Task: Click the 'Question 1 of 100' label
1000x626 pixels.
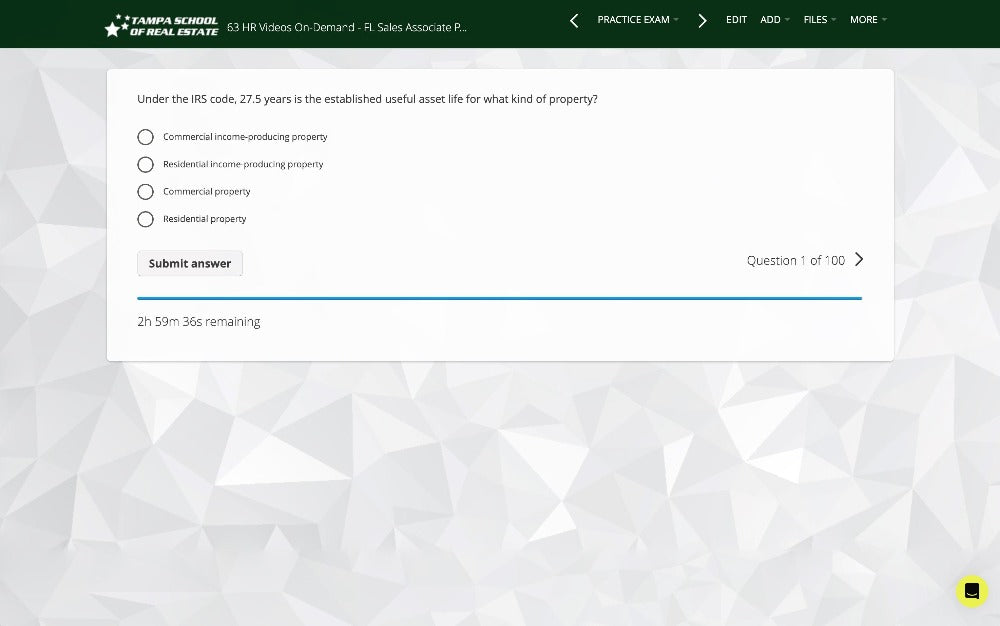Action: pos(795,261)
